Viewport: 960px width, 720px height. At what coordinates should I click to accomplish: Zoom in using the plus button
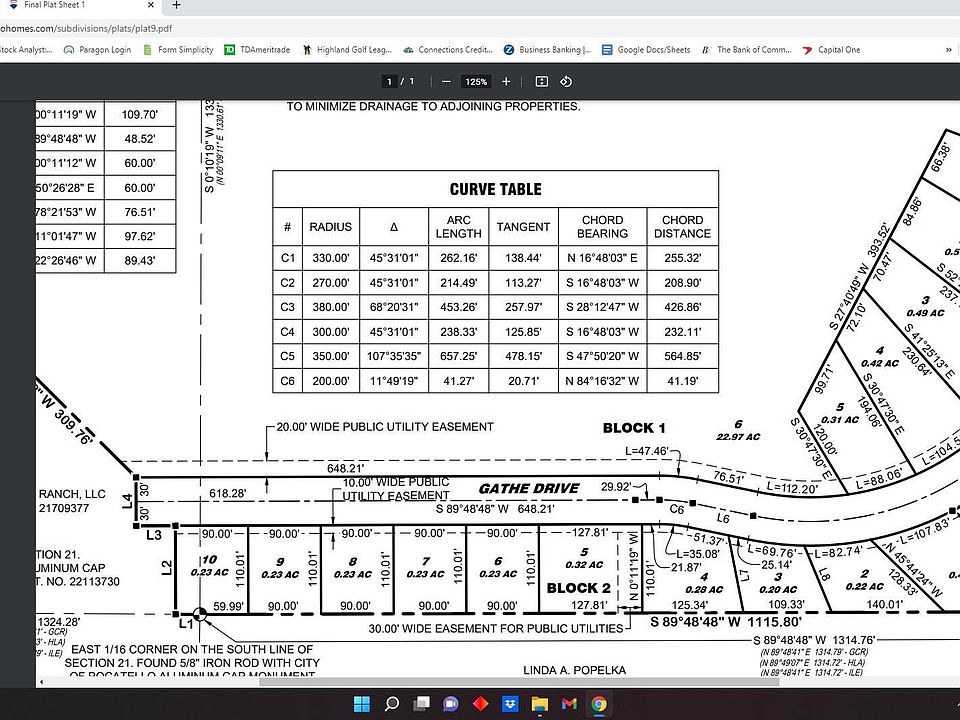click(x=506, y=82)
